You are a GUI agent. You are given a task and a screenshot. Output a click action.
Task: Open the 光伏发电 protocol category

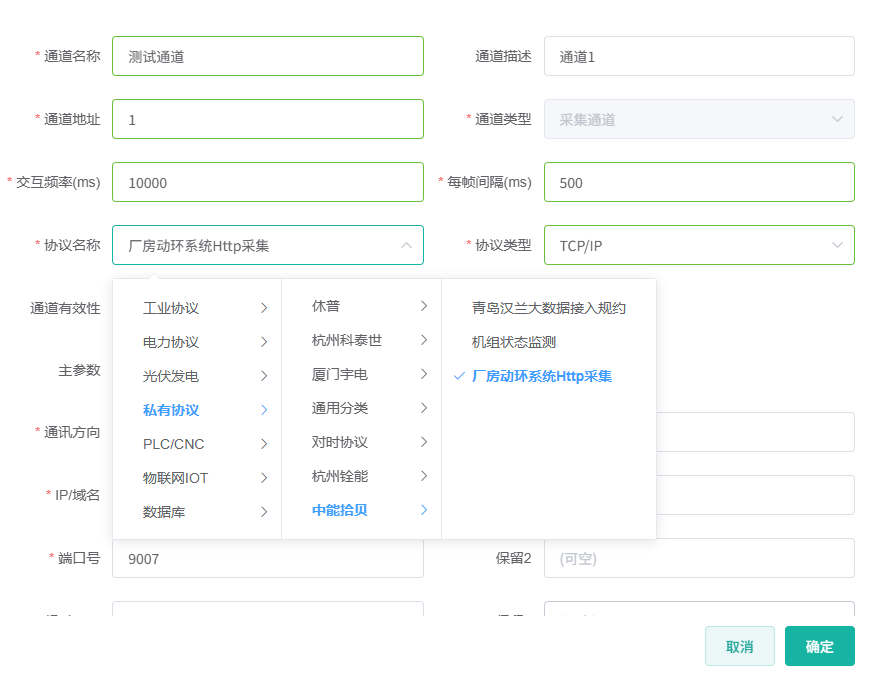click(x=171, y=376)
